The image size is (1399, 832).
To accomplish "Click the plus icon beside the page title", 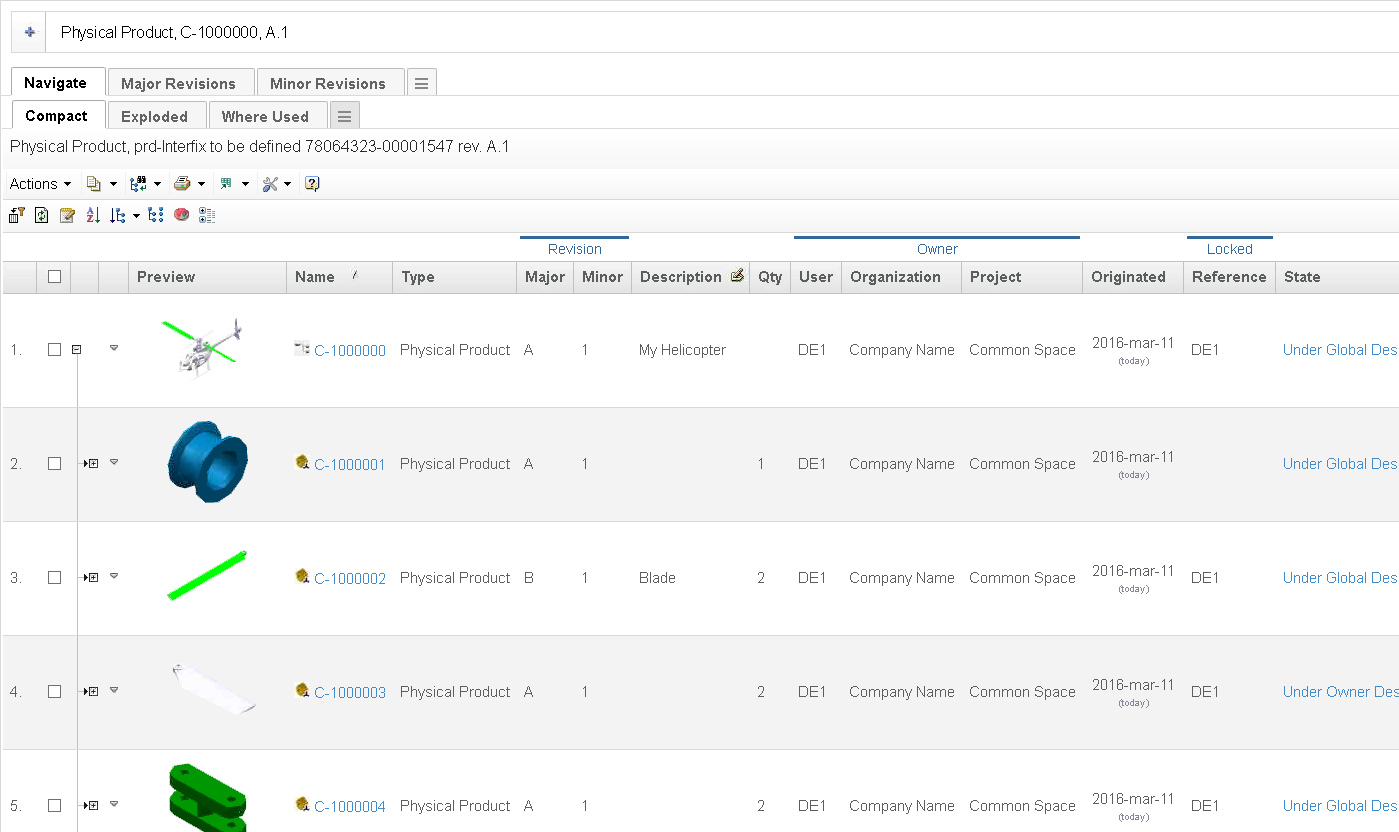I will point(29,32).
